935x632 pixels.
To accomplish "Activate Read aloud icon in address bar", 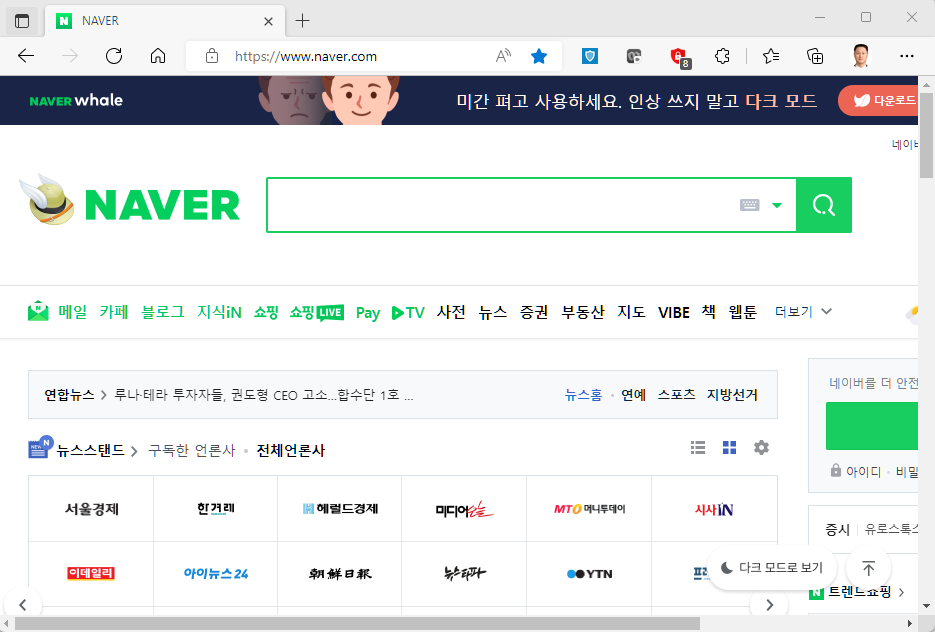I will (x=503, y=56).
